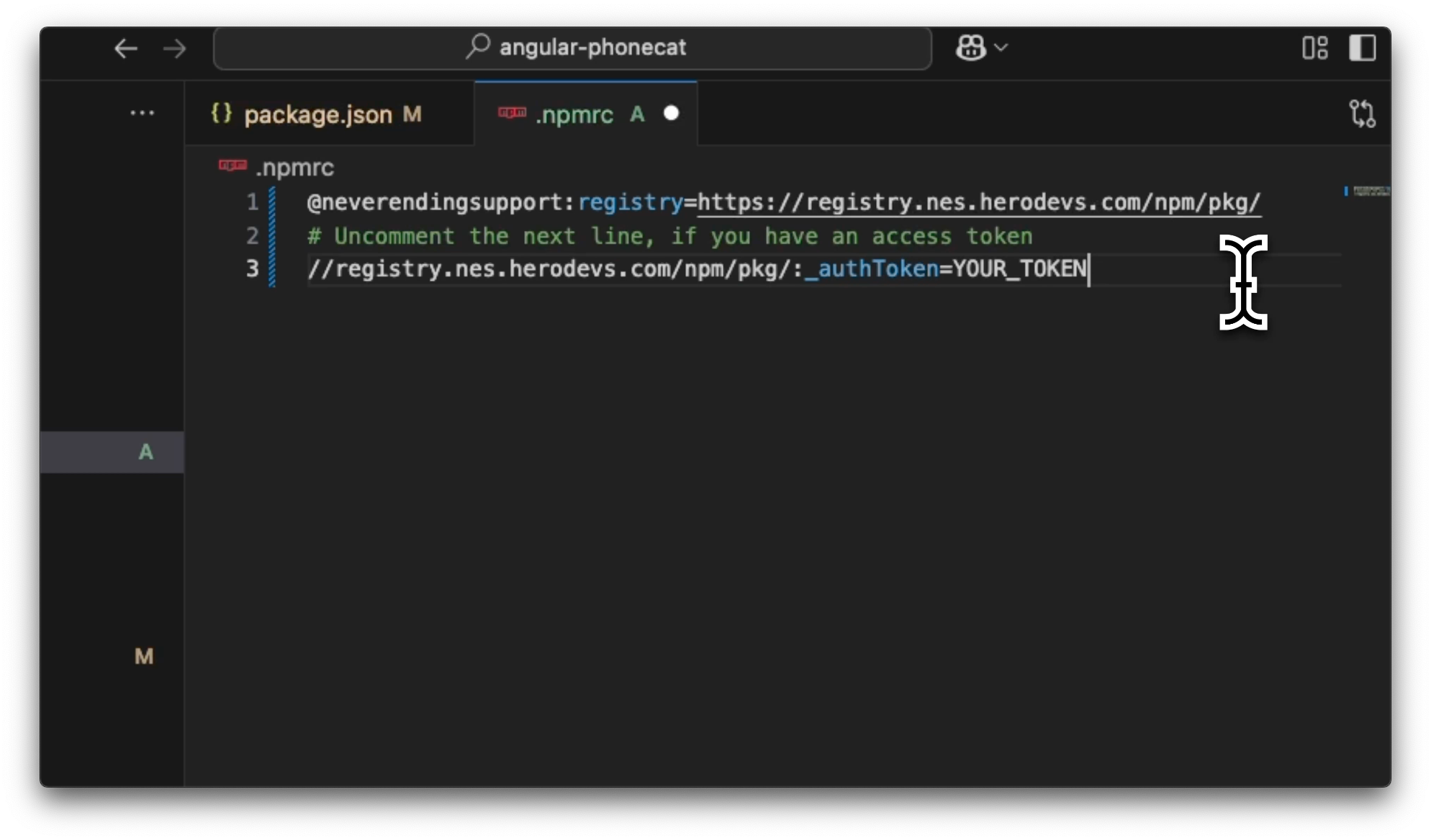Click the customize layout icon

(1314, 48)
